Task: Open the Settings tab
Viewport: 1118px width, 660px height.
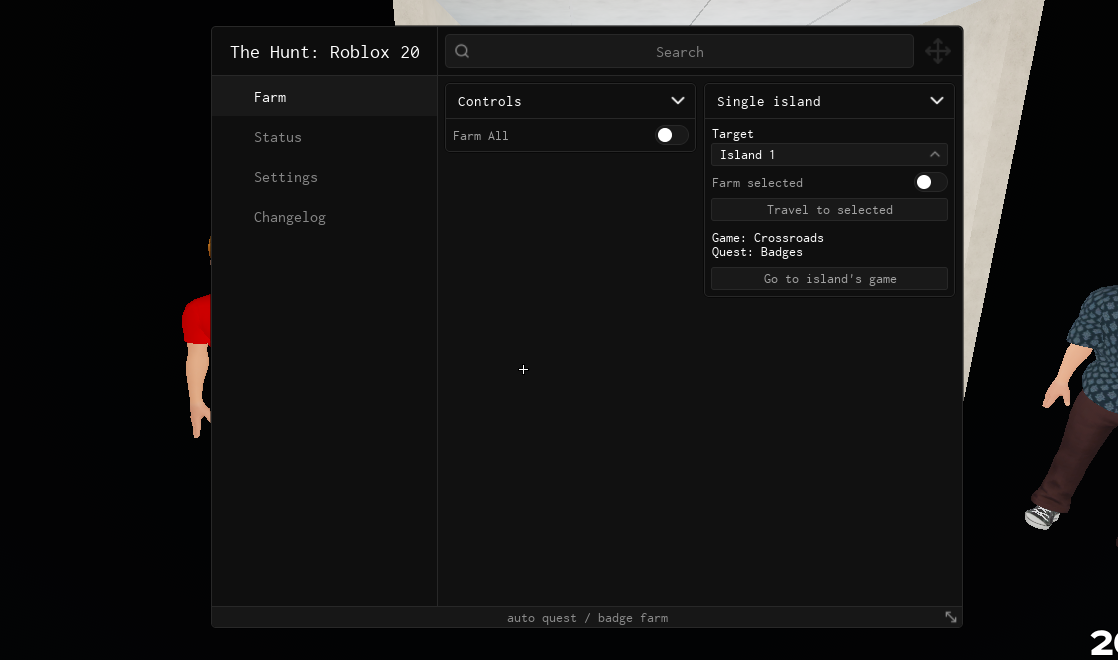Action: (x=324, y=177)
